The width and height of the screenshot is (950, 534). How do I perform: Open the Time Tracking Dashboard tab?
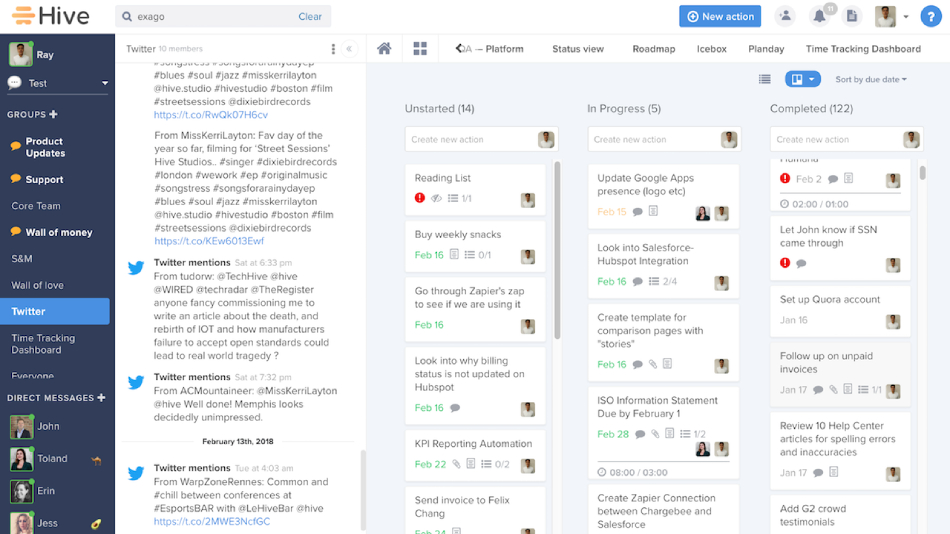[x=863, y=49]
